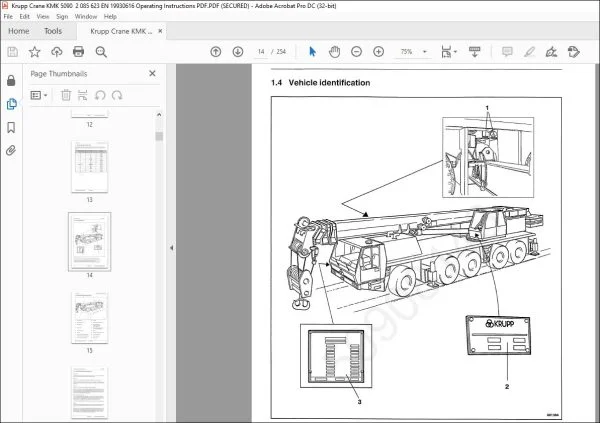The image size is (600, 423).
Task: Select the arrow selection tool
Action: pos(312,51)
